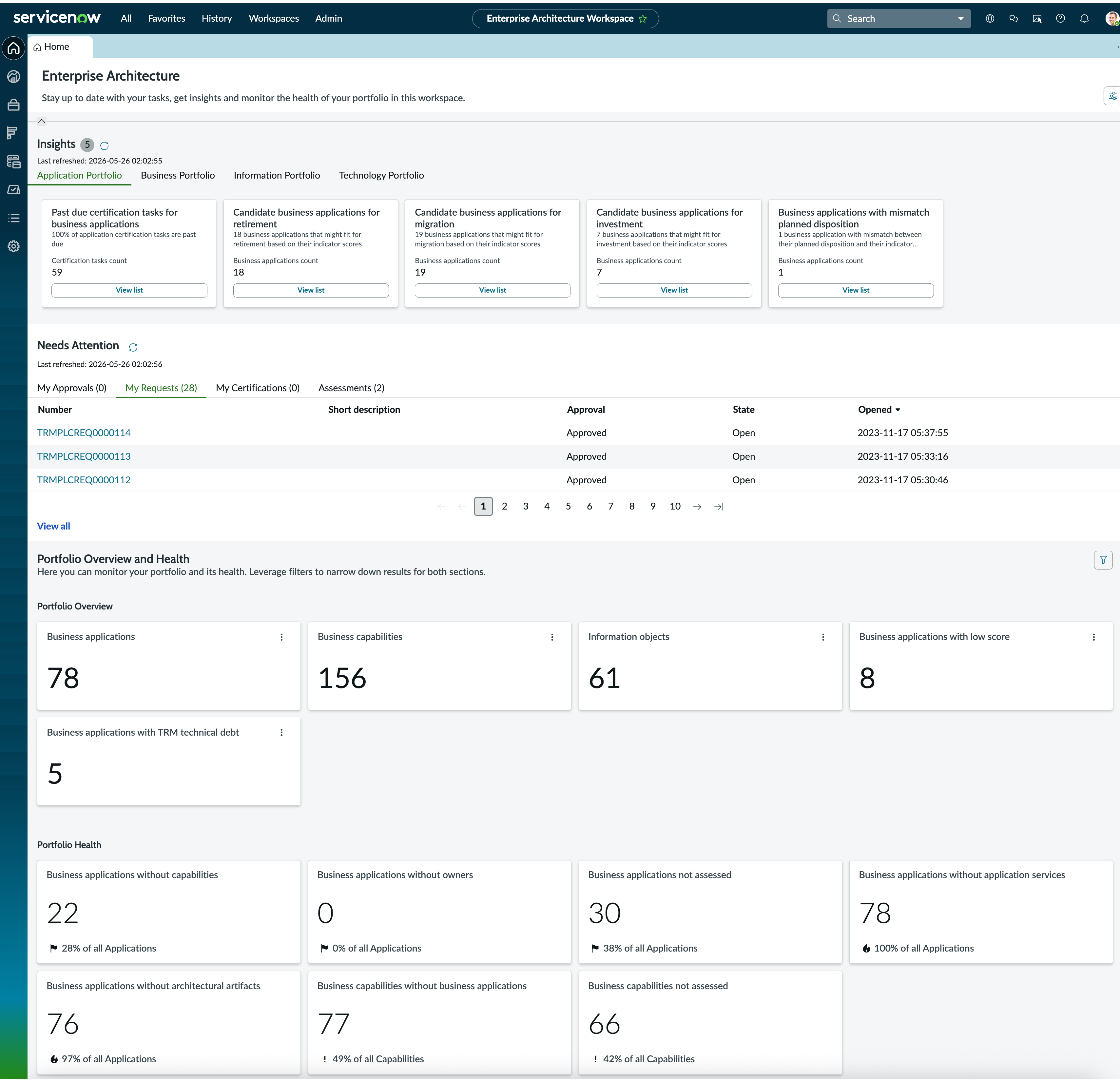Go to next page arrow in pagination
This screenshot has height=1080, width=1120.
click(x=697, y=507)
